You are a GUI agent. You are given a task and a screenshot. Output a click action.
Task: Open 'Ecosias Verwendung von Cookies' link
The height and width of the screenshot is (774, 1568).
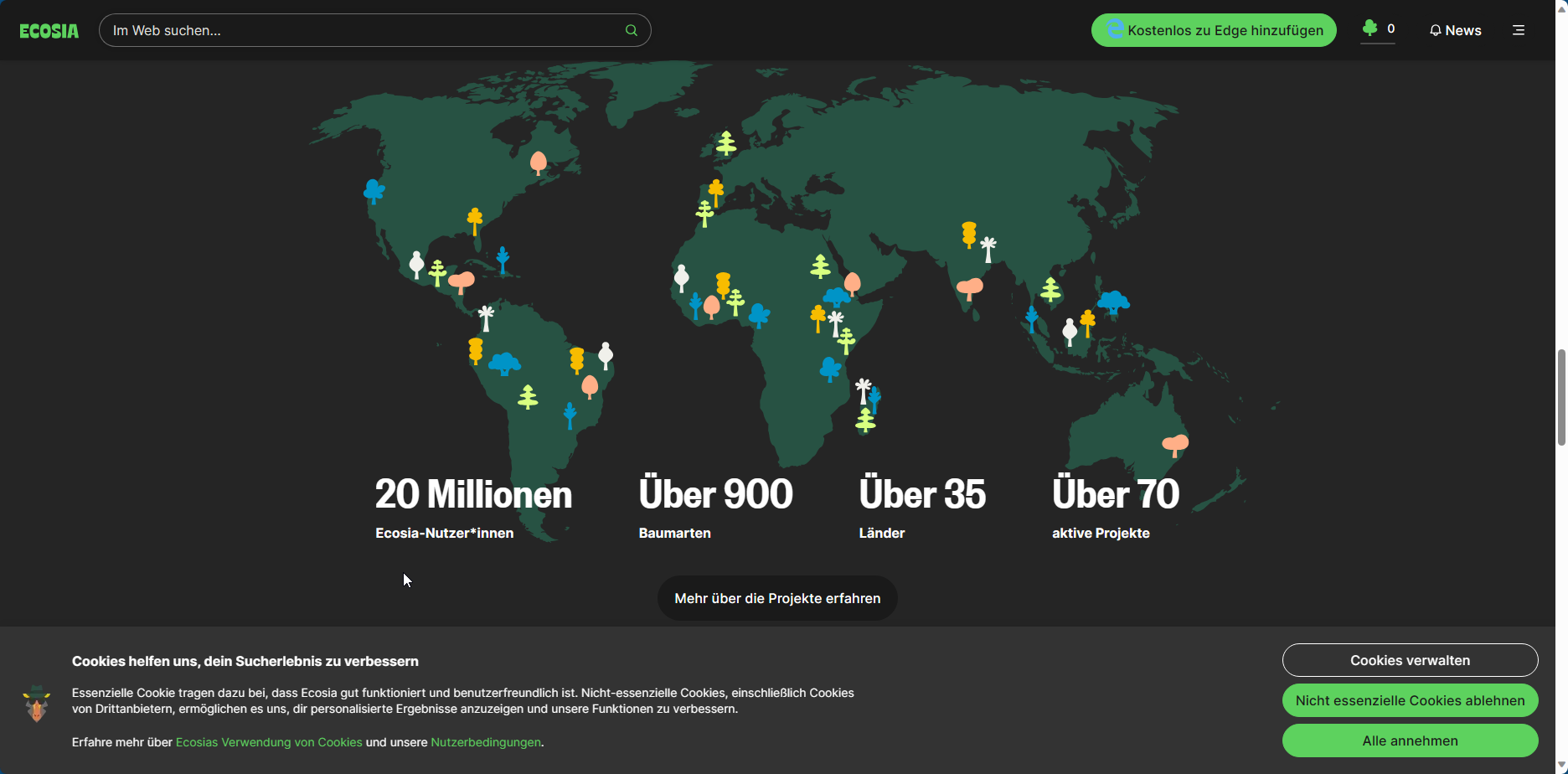269,742
